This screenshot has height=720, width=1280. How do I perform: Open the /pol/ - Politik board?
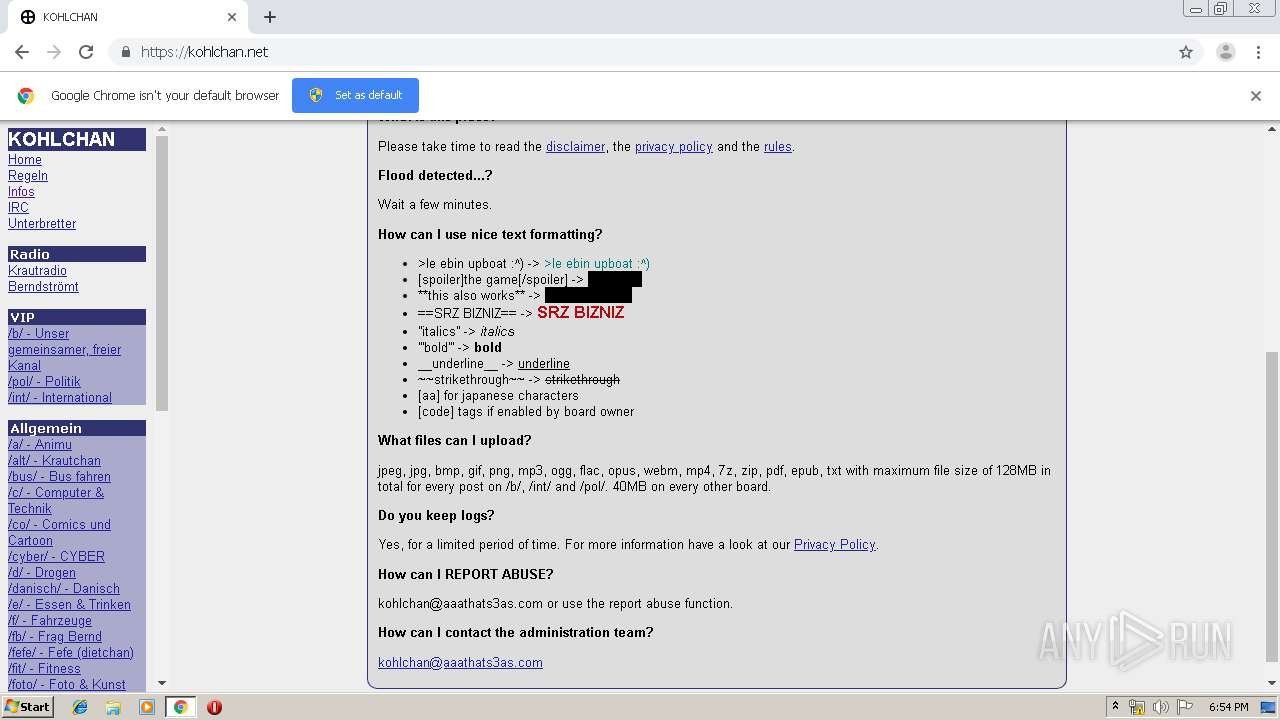coord(44,381)
